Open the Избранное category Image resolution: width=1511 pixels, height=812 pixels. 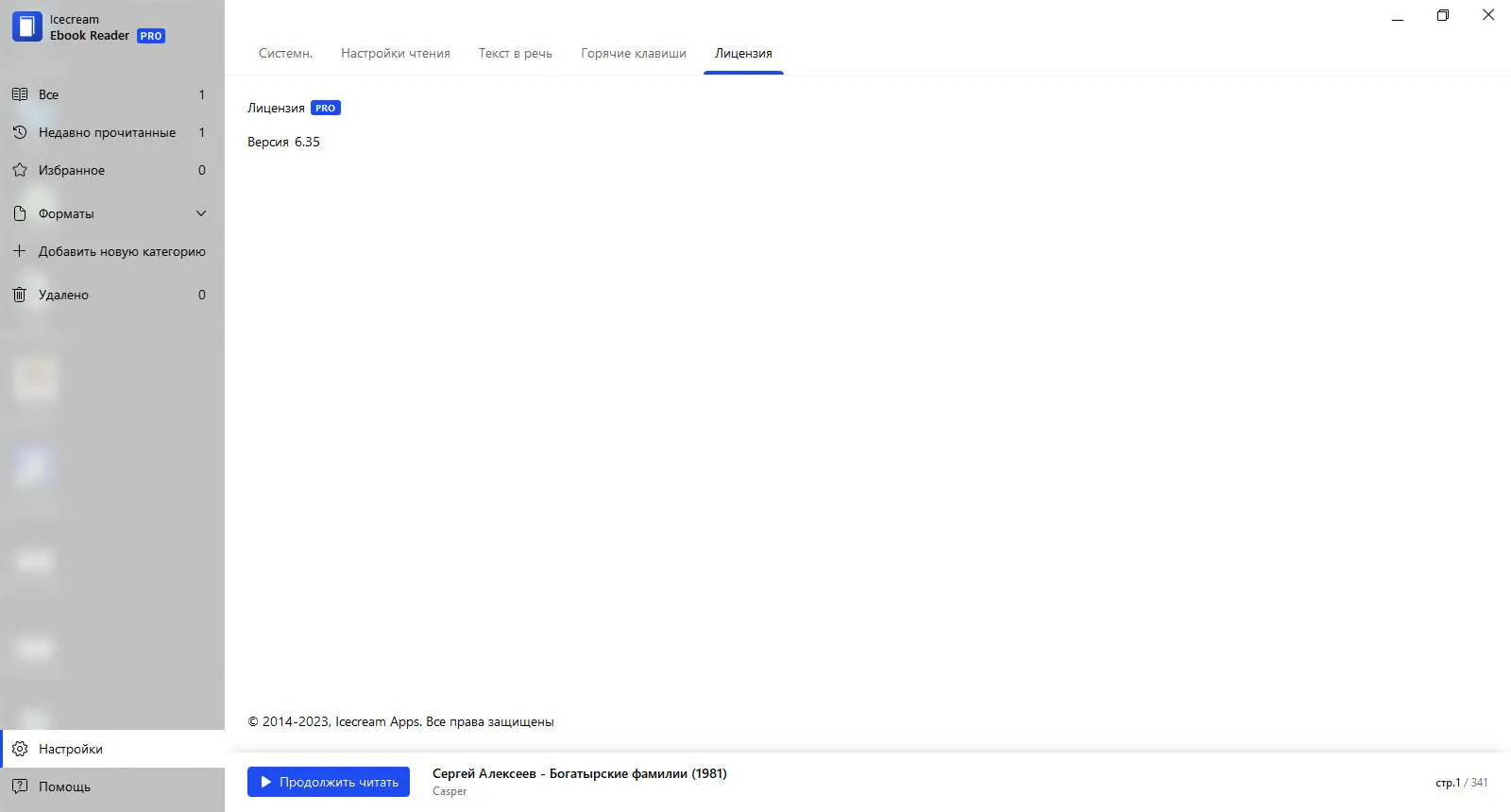(112, 170)
